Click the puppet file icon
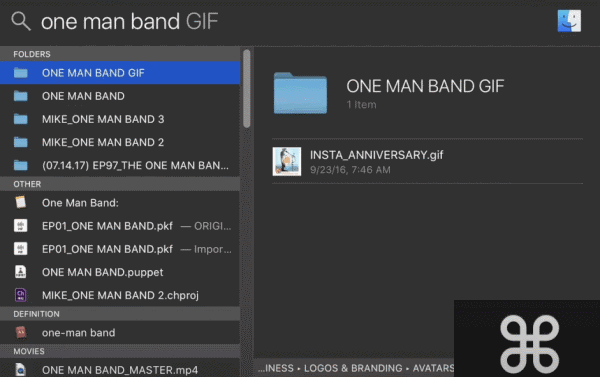The image size is (600, 377). [x=21, y=272]
